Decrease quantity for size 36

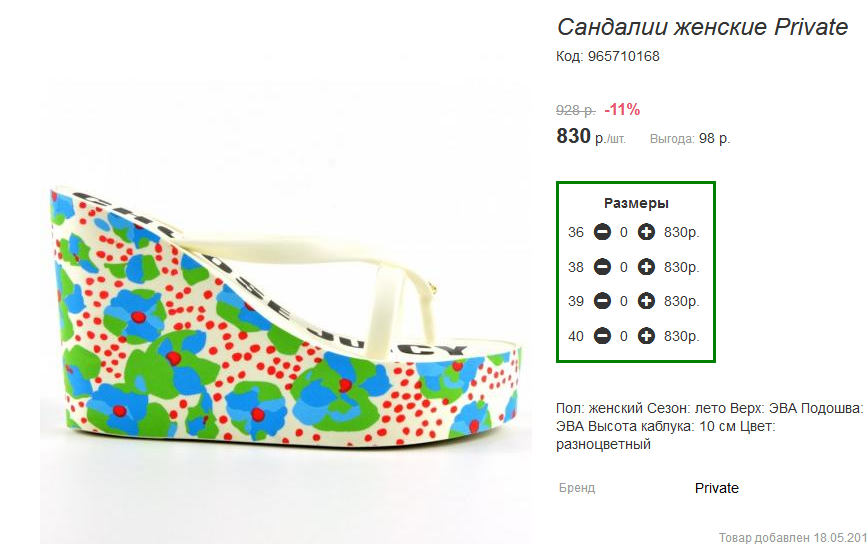602,232
